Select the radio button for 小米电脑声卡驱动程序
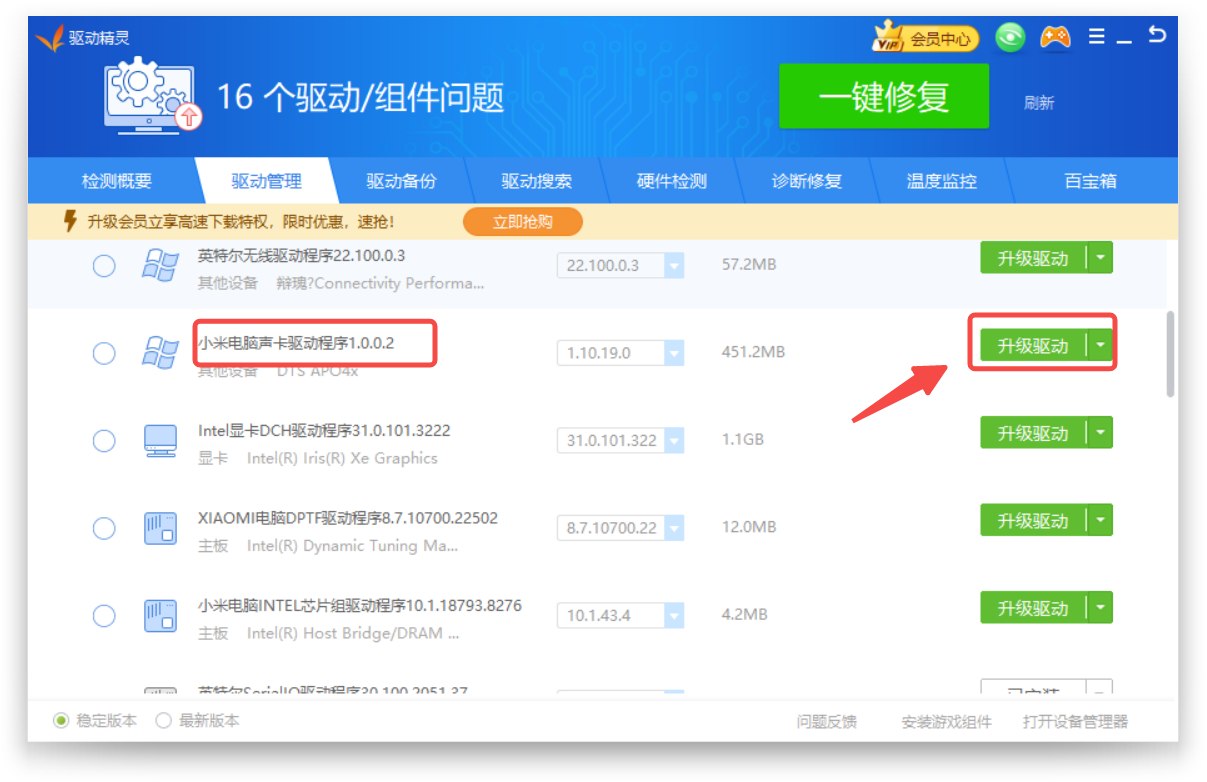This screenshot has width=1207, height=782. 104,353
